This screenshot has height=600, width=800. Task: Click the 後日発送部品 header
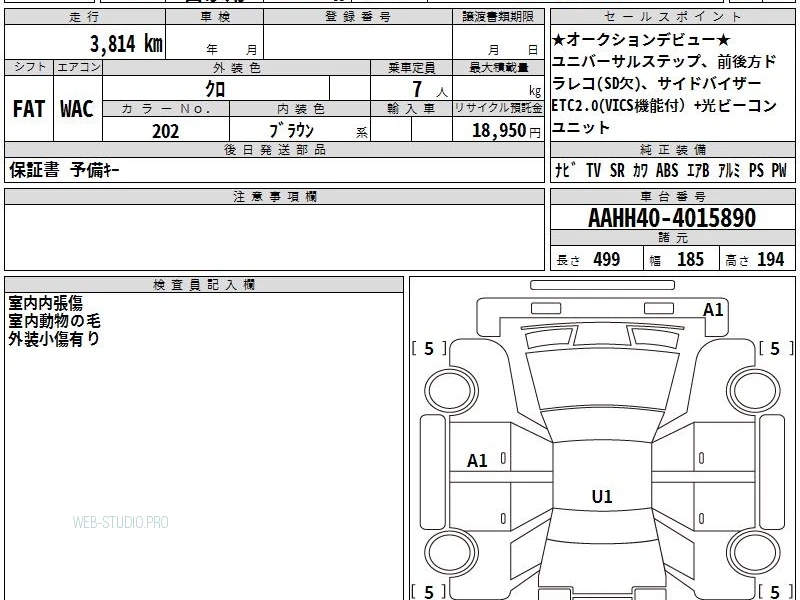[274, 149]
